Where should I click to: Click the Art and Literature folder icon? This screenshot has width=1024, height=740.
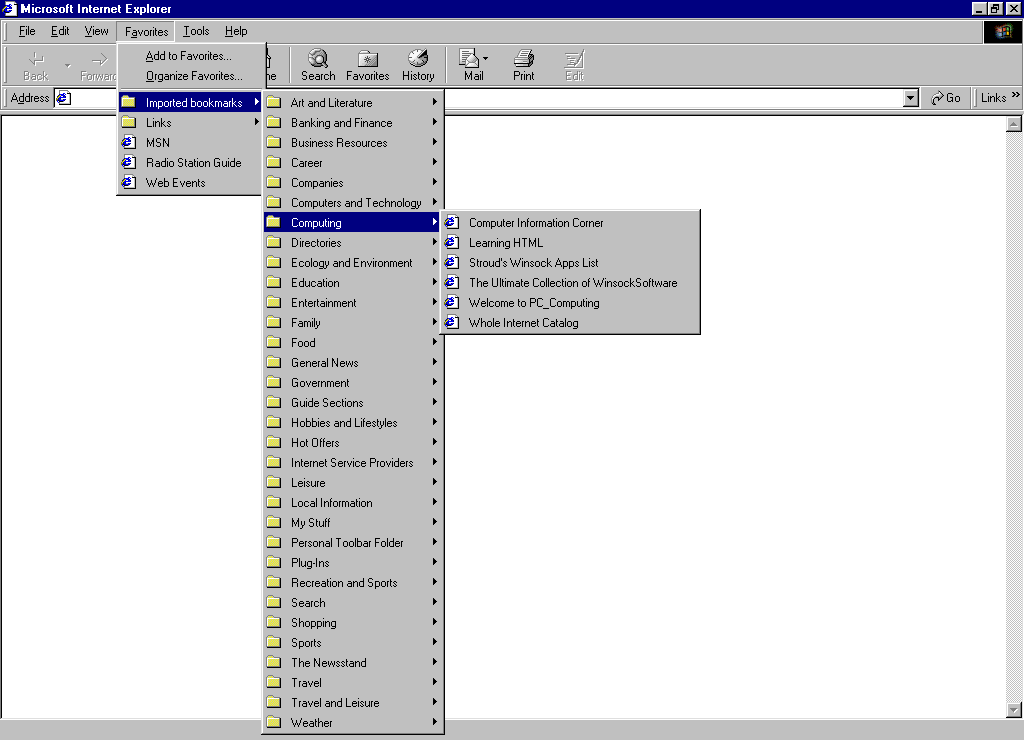pos(274,103)
